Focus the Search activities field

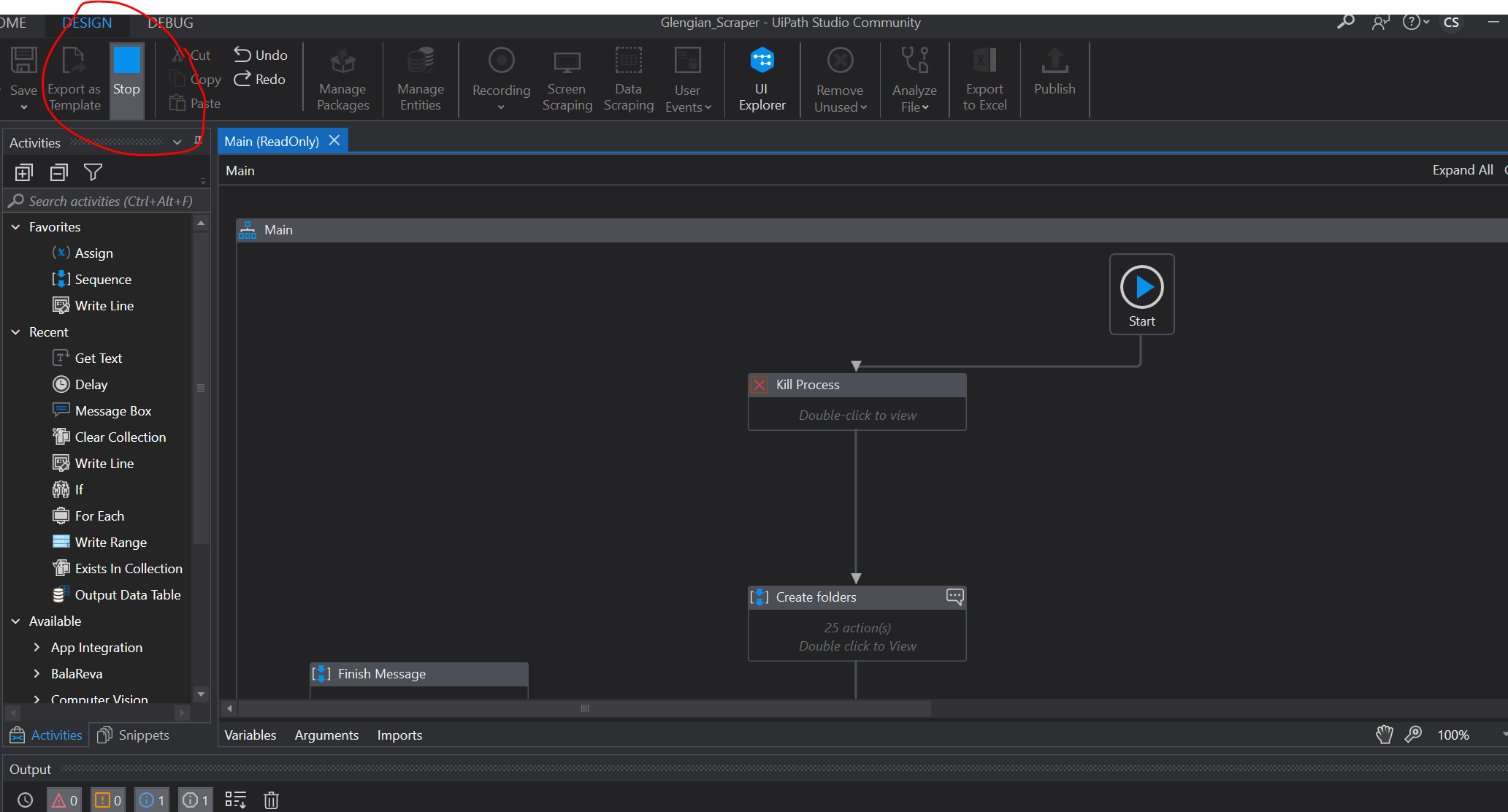click(x=110, y=201)
